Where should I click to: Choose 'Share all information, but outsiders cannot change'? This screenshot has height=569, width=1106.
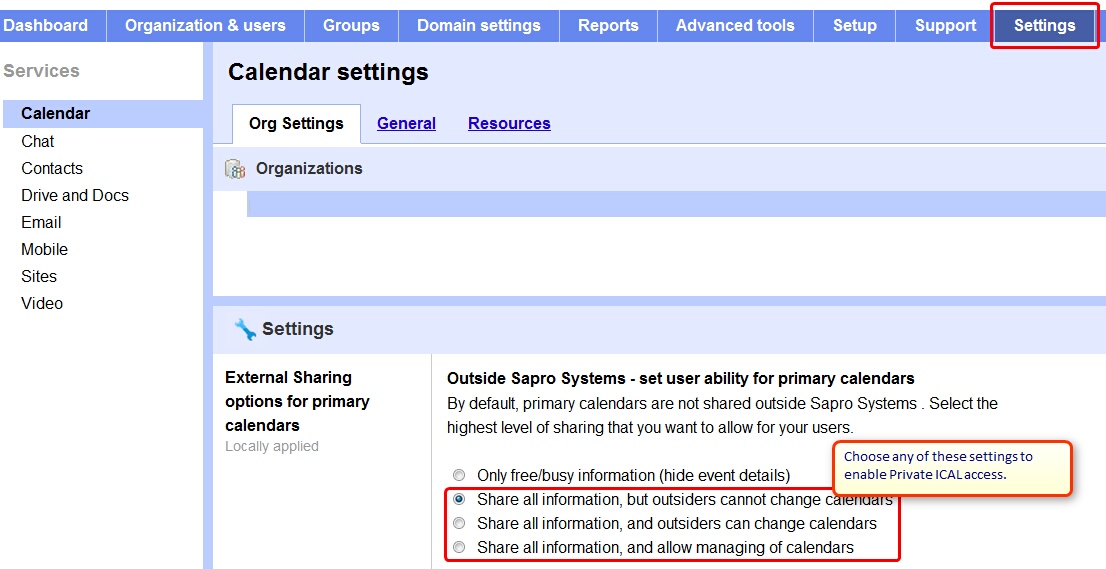click(459, 499)
